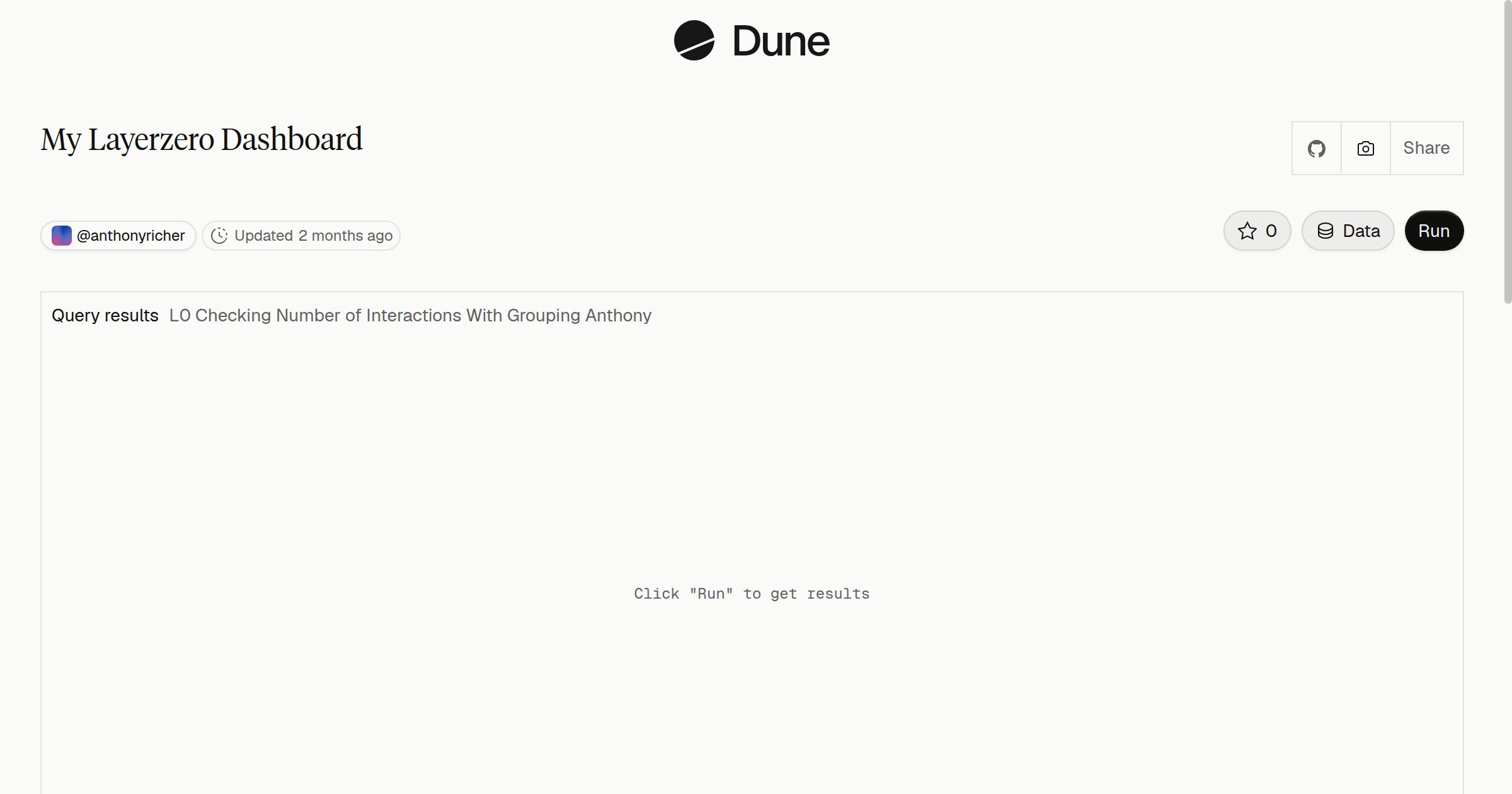This screenshot has width=1512, height=794.
Task: Click the 'Click "Run" to get results' message
Action: (752, 594)
